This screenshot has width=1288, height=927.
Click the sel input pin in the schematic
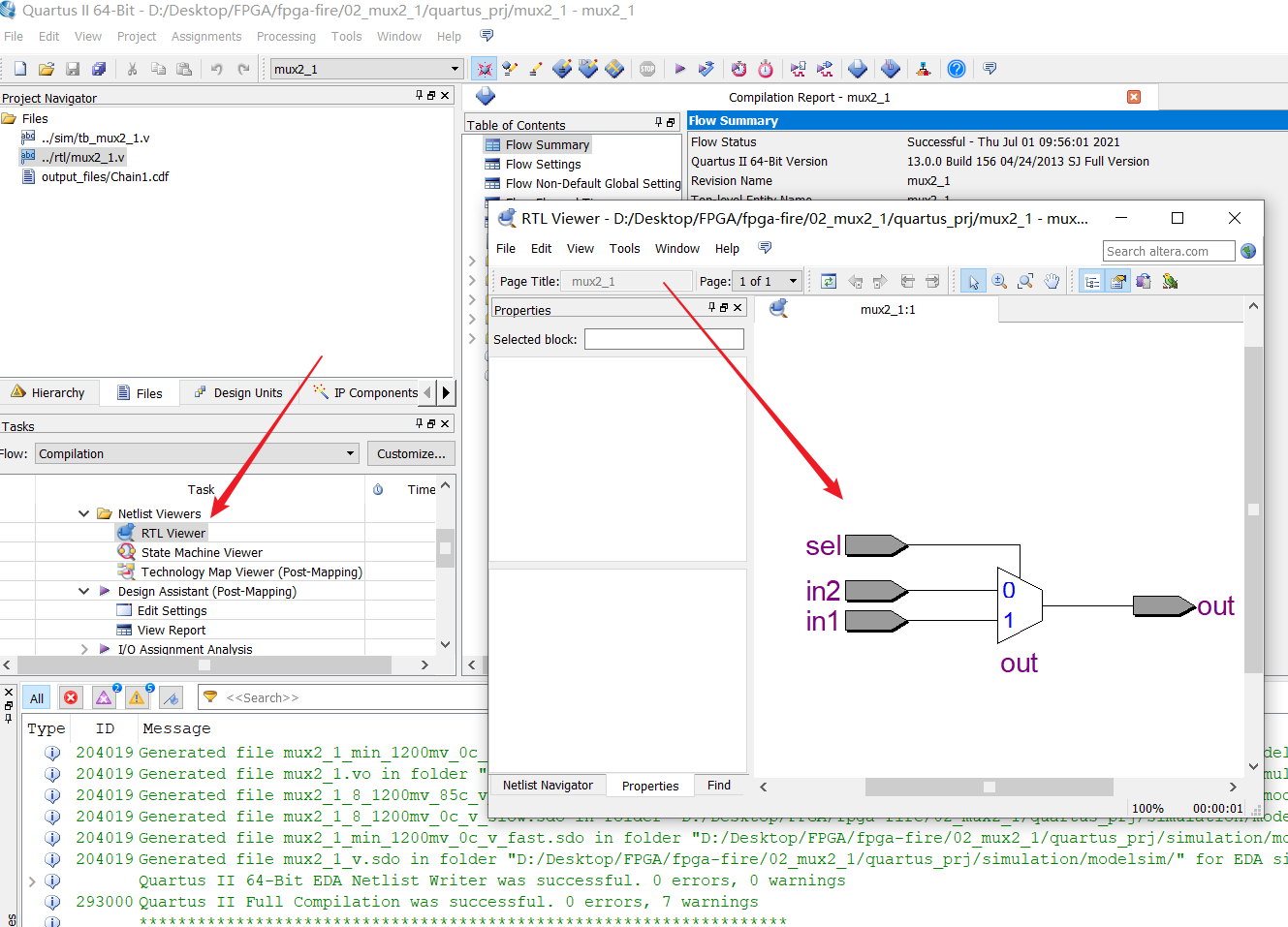click(876, 545)
